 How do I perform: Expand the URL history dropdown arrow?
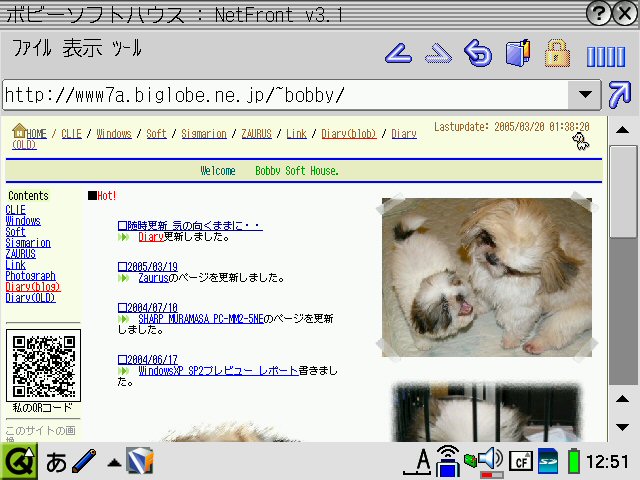tap(584, 95)
